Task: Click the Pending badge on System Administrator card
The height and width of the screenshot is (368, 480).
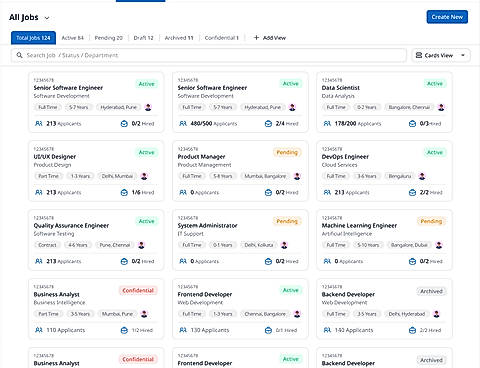Action: [x=287, y=221]
